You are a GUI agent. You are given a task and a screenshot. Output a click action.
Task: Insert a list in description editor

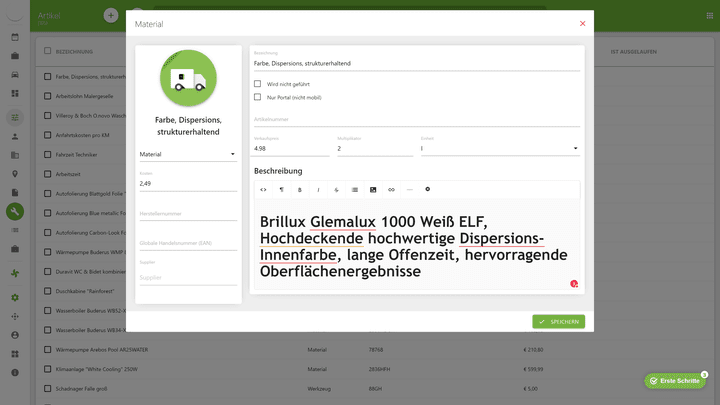coord(354,190)
